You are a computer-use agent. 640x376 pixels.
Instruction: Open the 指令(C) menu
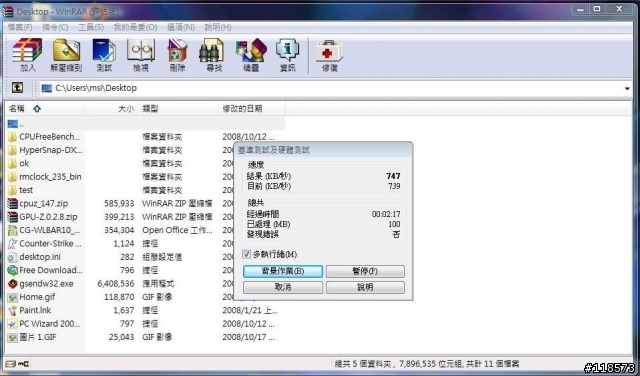coord(55,27)
